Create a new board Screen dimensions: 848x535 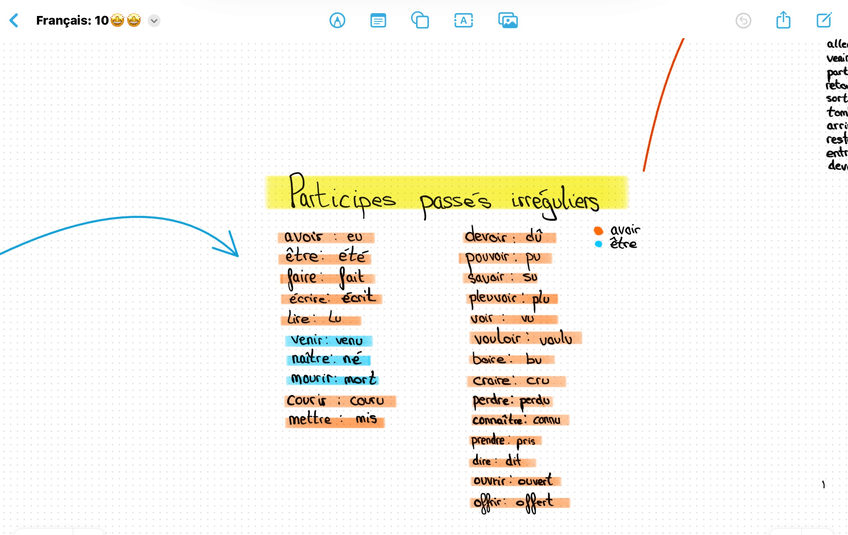tap(824, 20)
